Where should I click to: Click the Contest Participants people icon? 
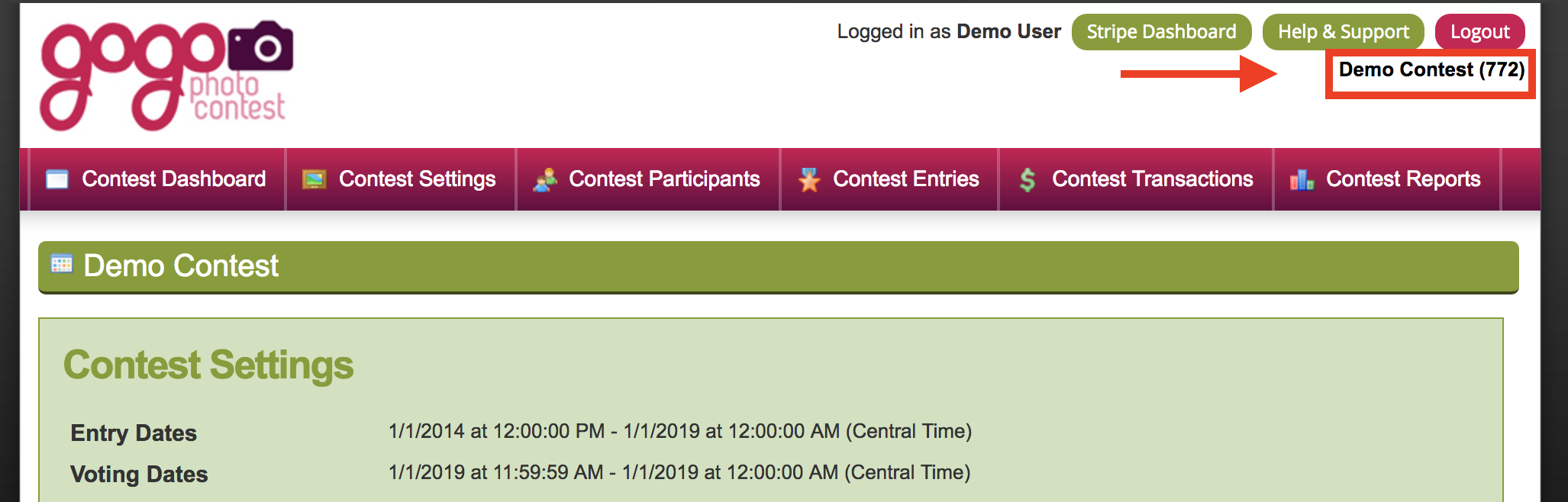click(545, 179)
